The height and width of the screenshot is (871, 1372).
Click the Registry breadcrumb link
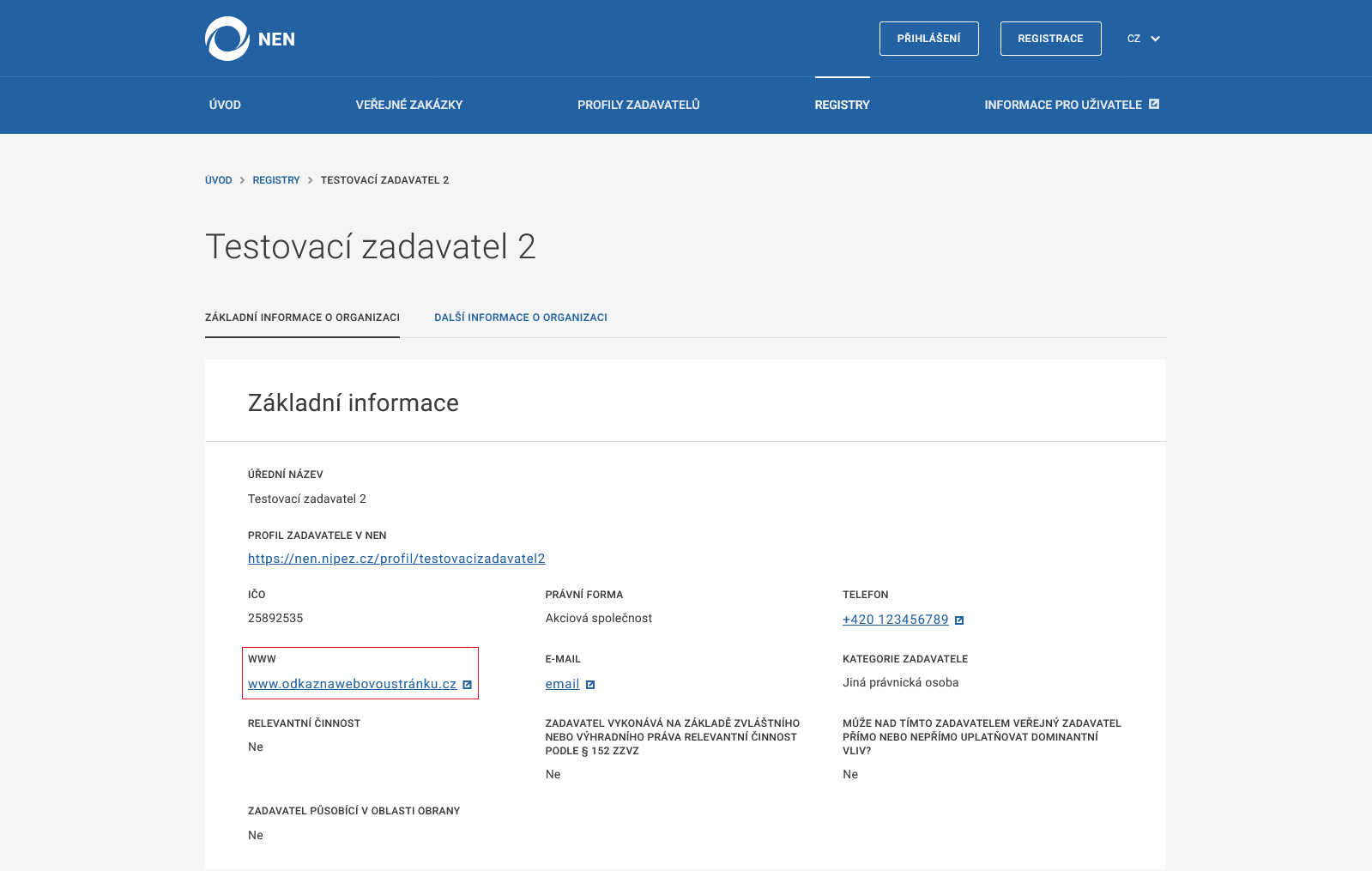click(276, 180)
